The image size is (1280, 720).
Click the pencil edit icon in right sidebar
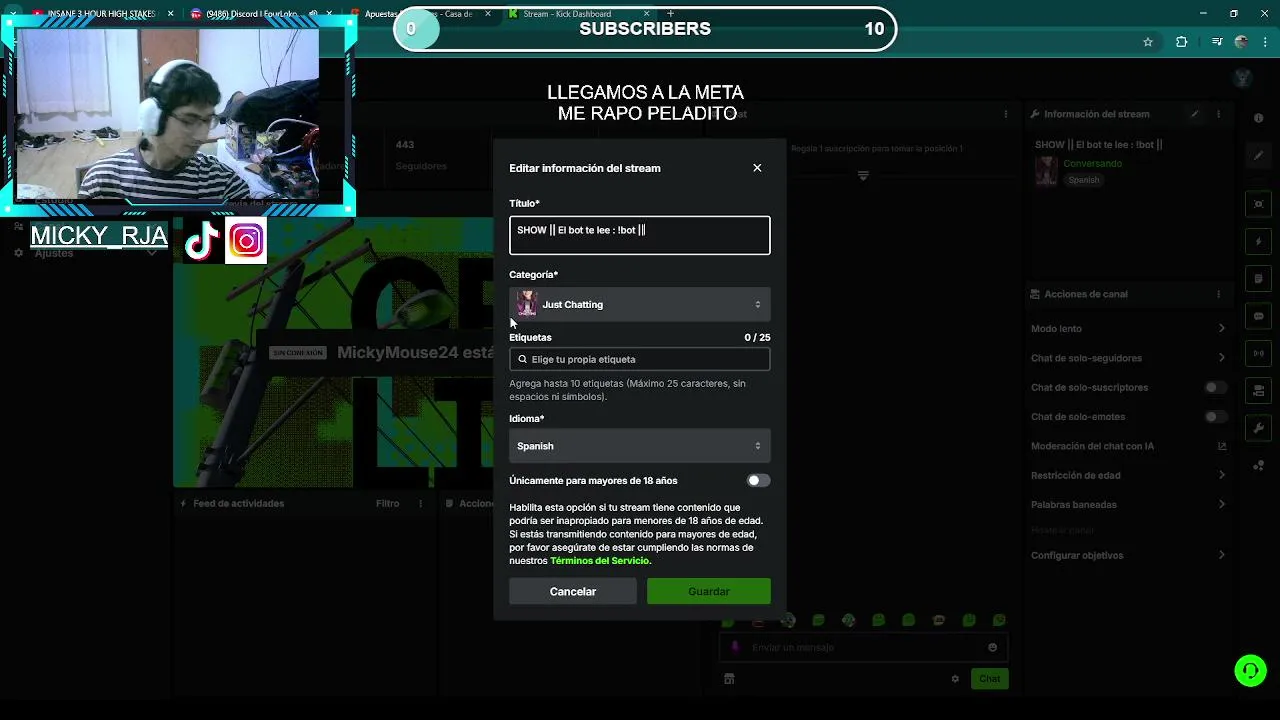tap(1258, 156)
